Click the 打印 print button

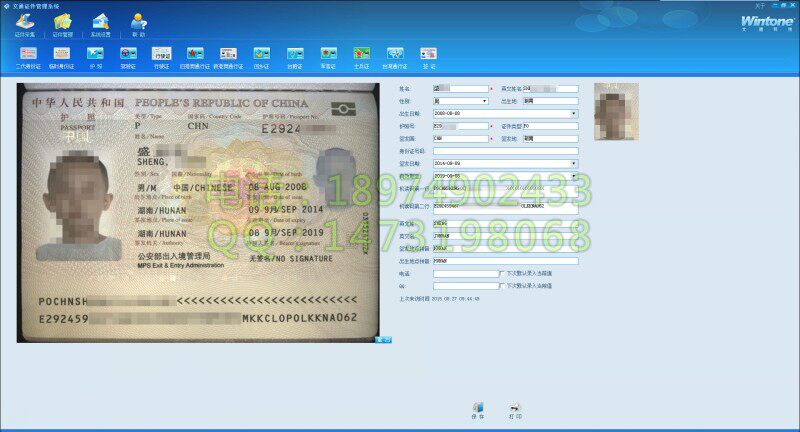point(515,410)
